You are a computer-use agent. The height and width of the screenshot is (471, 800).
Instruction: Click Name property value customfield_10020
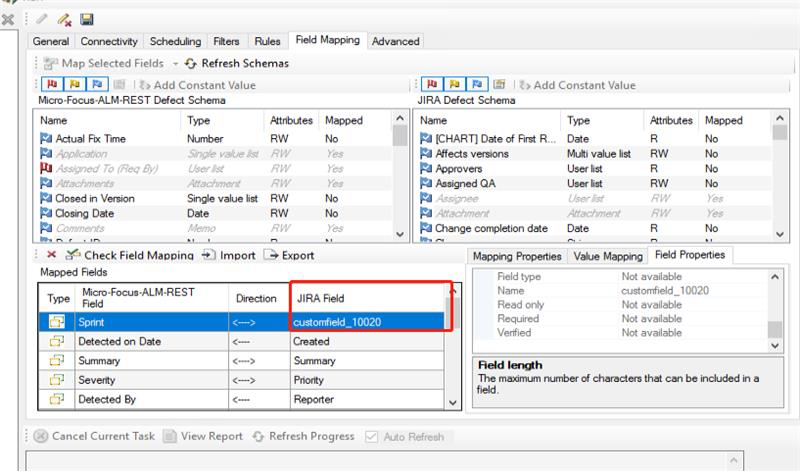665,291
